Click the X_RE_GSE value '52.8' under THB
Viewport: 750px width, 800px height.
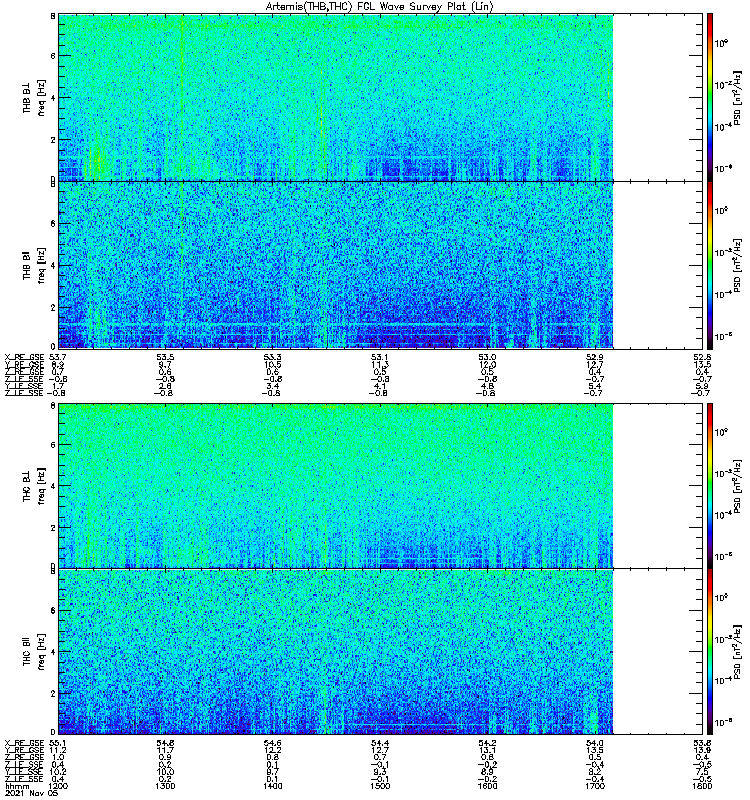(x=703, y=357)
